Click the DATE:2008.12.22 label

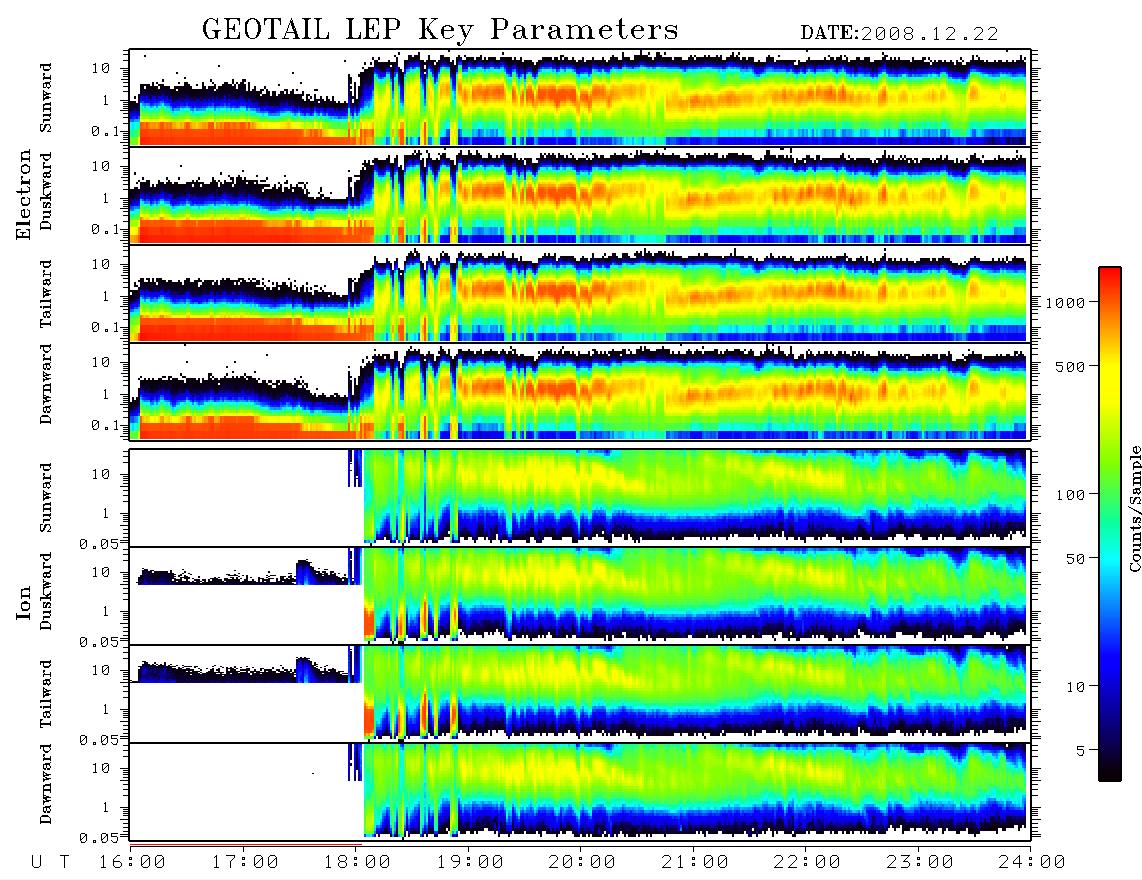(x=899, y=34)
